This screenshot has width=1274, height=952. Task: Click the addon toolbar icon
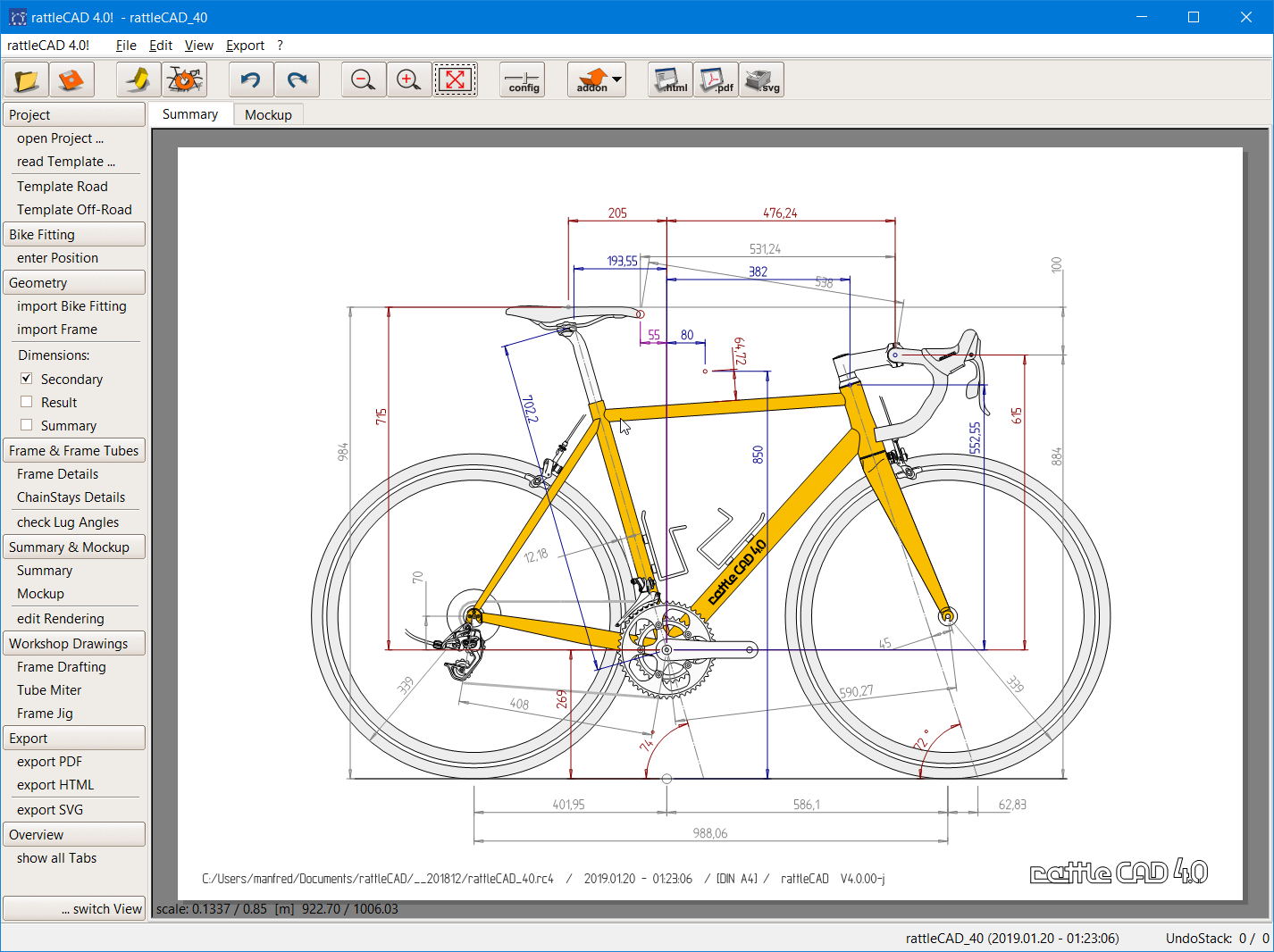[591, 79]
